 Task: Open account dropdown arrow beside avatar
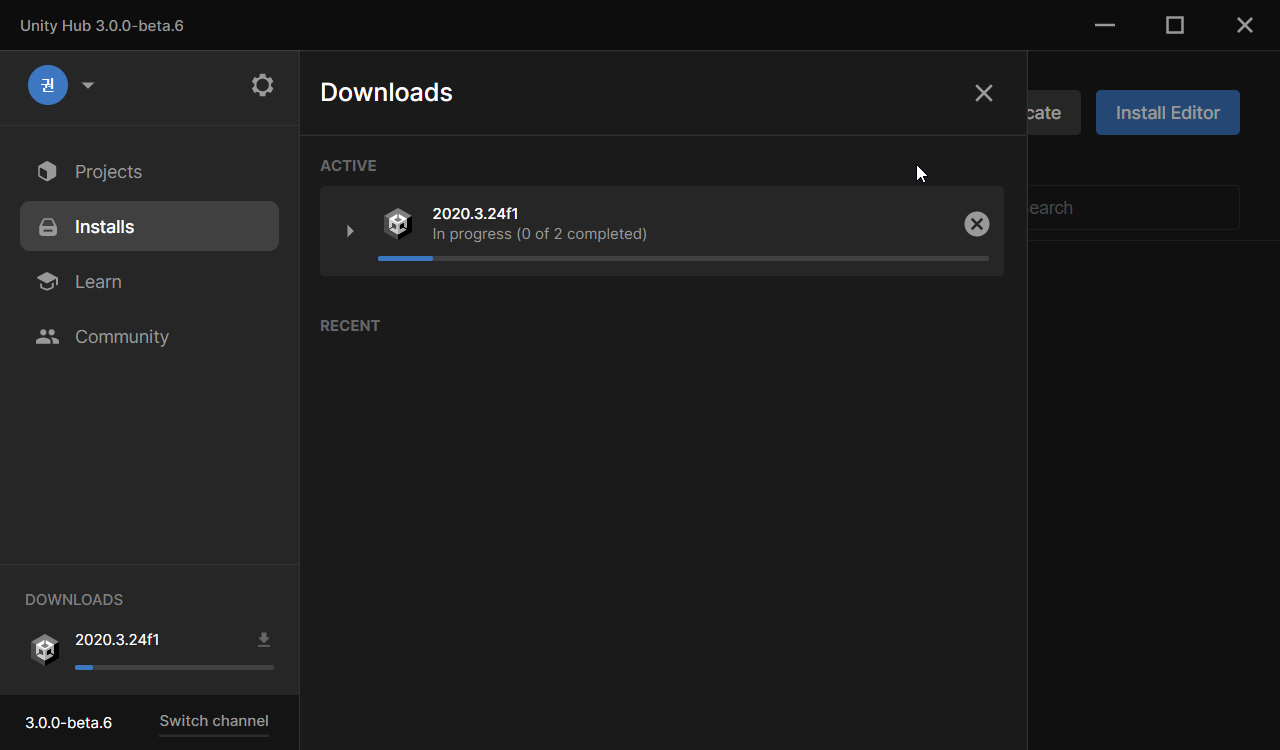pyautogui.click(x=88, y=85)
